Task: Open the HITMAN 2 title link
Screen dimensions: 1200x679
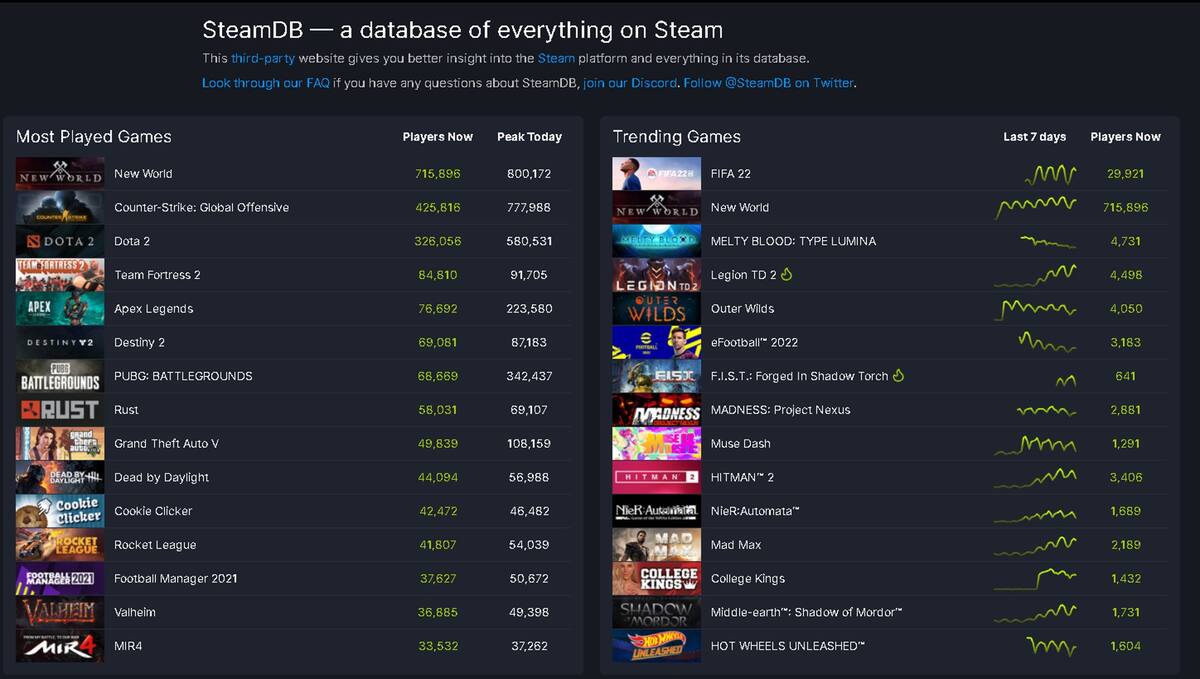Action: click(742, 478)
